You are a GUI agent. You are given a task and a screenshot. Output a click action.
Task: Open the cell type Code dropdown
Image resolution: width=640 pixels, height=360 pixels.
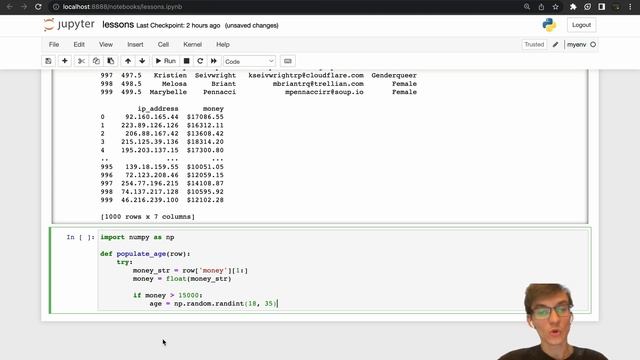point(249,62)
